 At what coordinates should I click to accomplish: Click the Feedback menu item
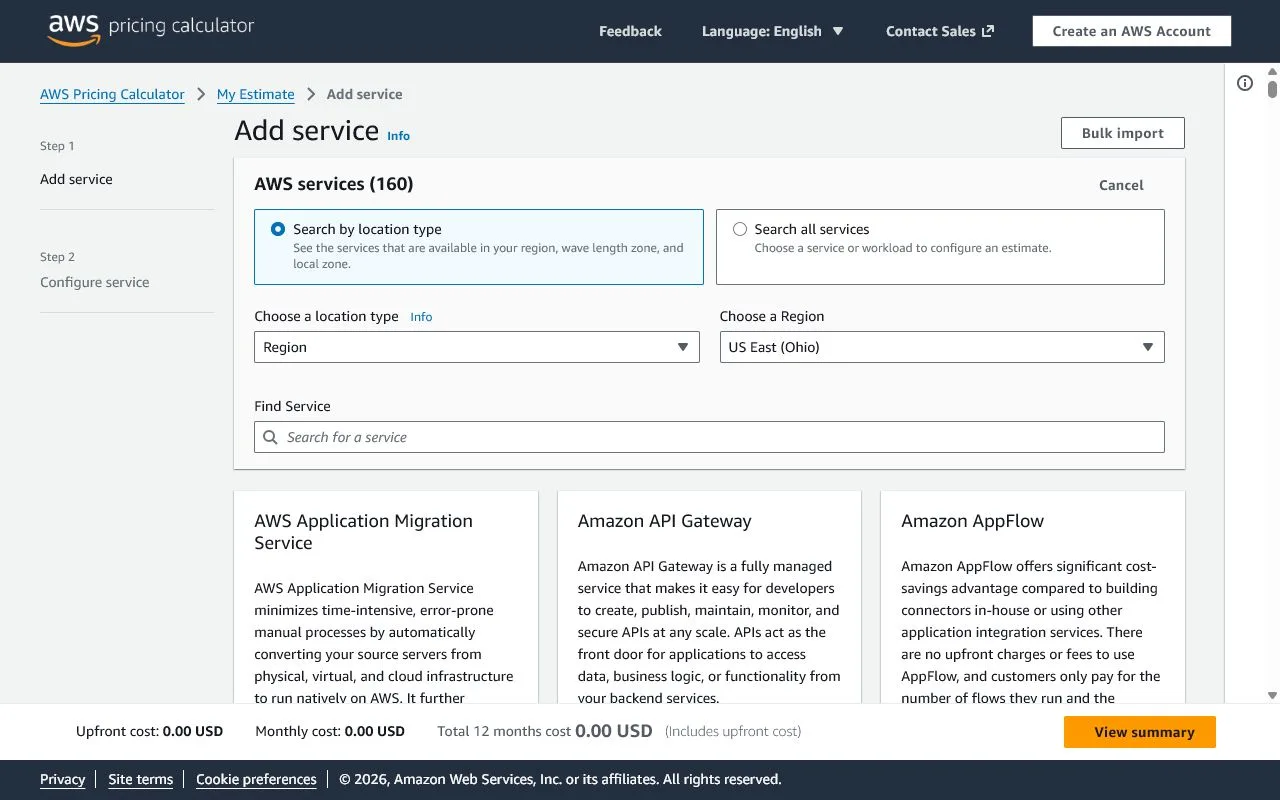click(630, 31)
